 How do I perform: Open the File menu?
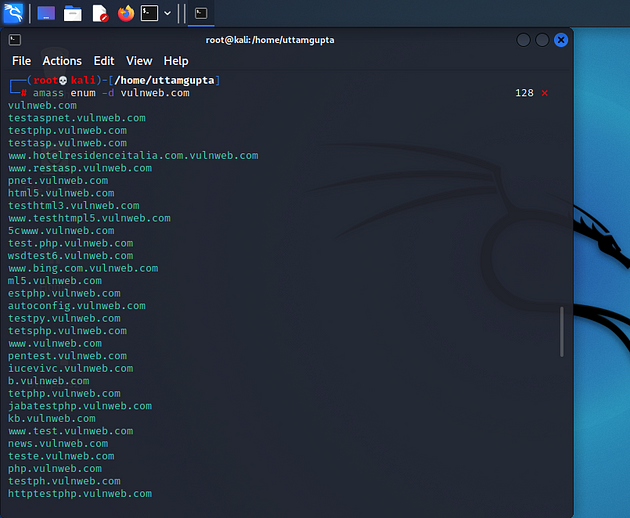tap(21, 61)
